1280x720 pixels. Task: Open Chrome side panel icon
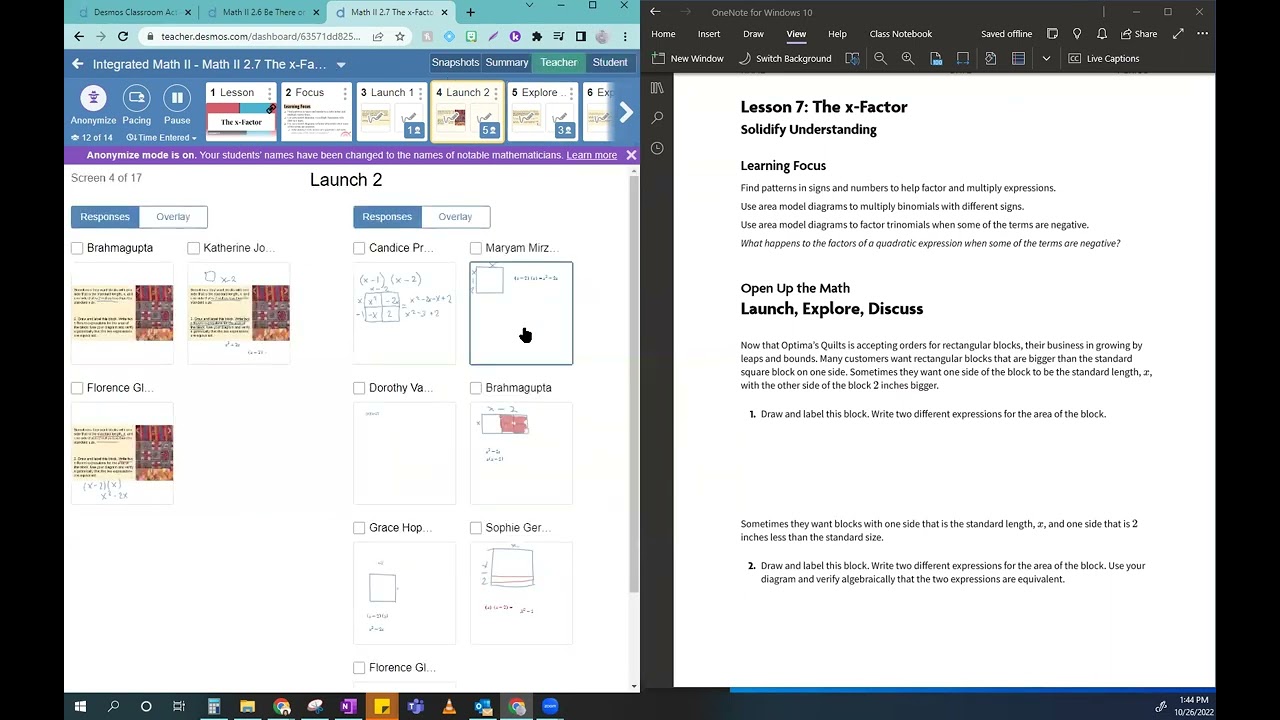581,36
